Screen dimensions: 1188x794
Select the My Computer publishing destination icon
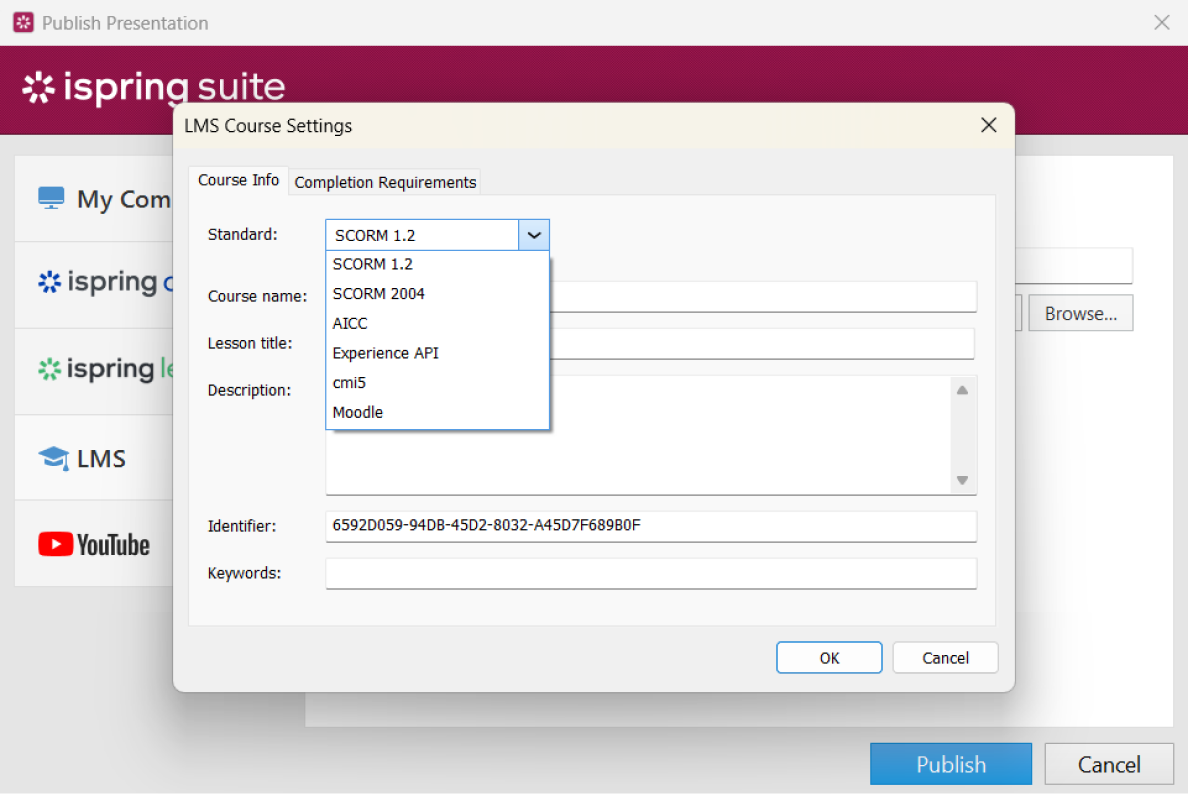point(51,198)
